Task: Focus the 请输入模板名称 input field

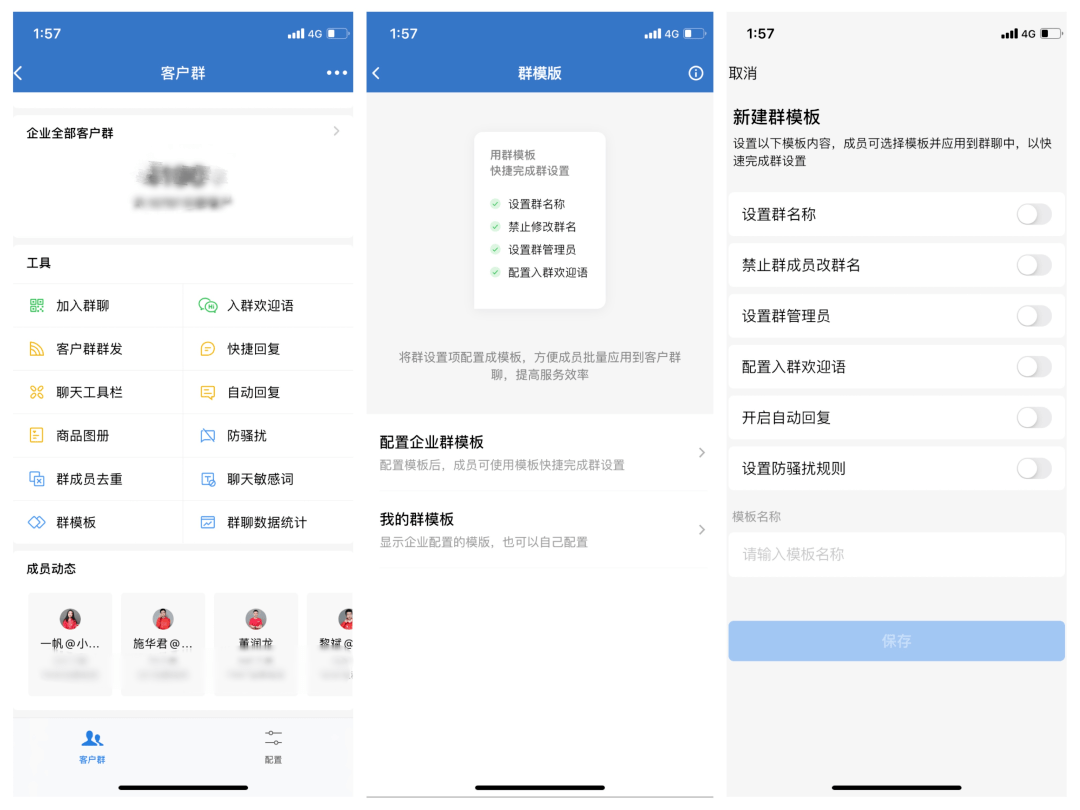Action: [896, 554]
